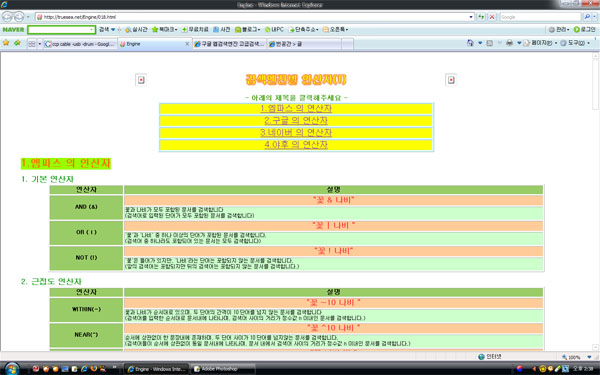Image resolution: width=600 pixels, height=375 pixels.
Task: Open the address bar history dropdown
Action: pos(471,17)
